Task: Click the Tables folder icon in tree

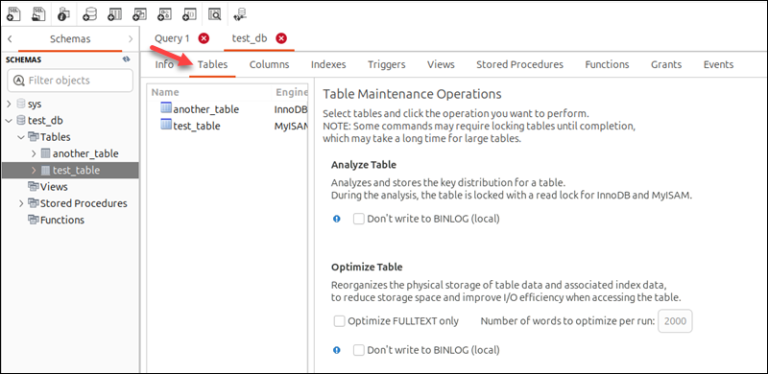Action: pyautogui.click(x=34, y=137)
